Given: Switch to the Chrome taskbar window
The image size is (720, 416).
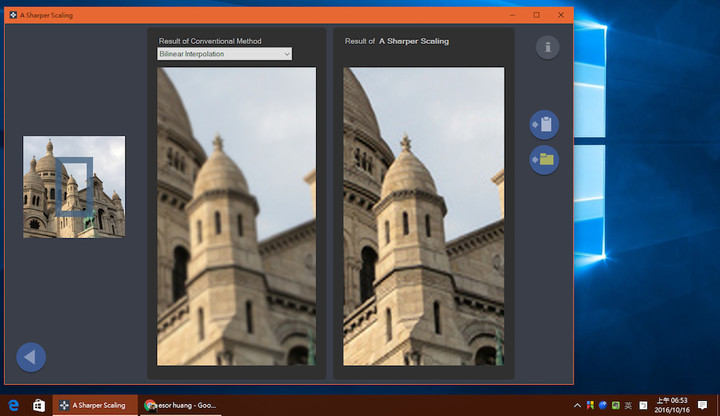Looking at the screenshot, I should 181,405.
